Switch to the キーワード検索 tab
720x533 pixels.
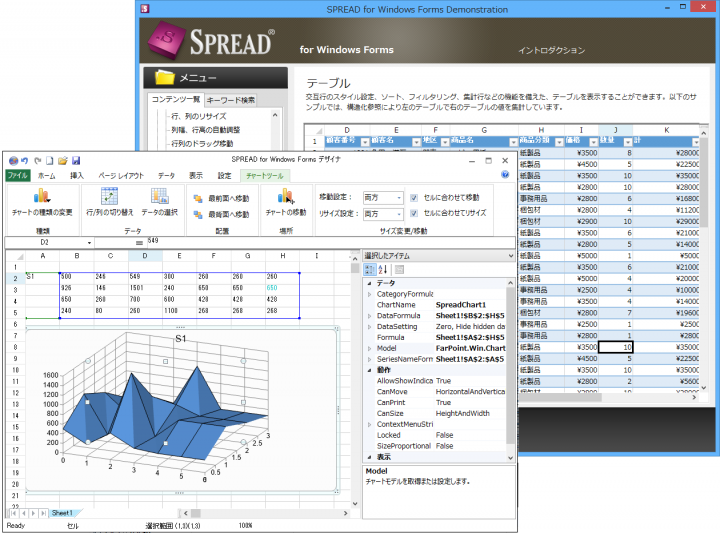231,100
